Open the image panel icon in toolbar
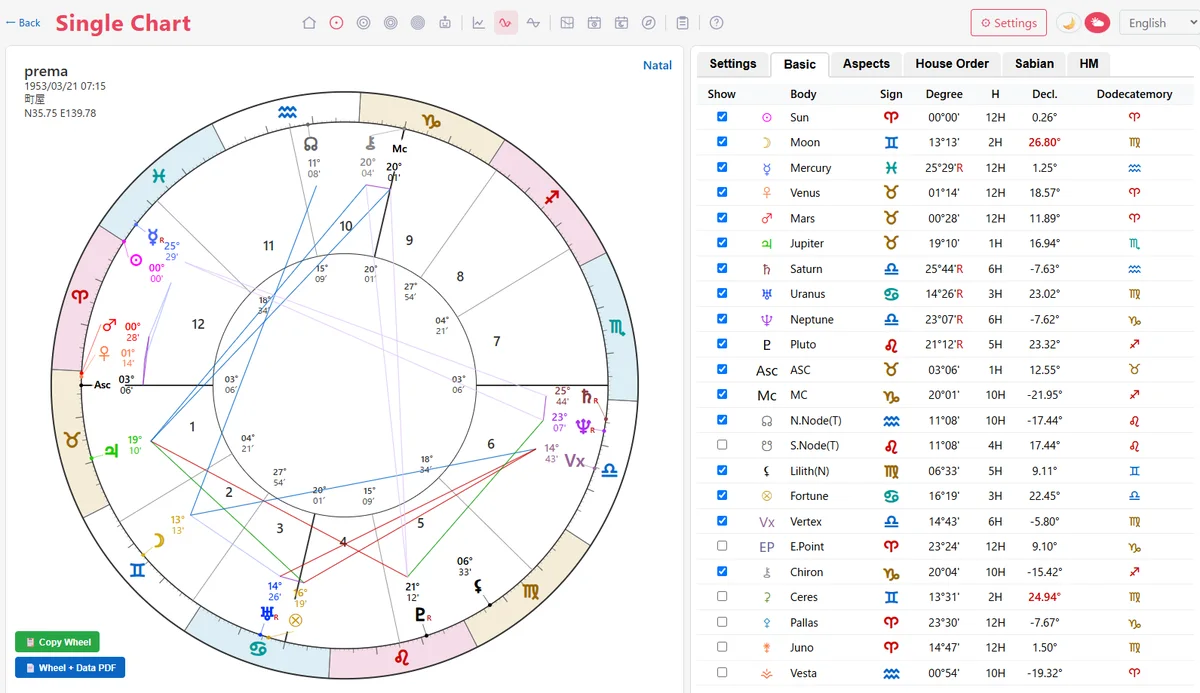The height and width of the screenshot is (693, 1200). (567, 23)
